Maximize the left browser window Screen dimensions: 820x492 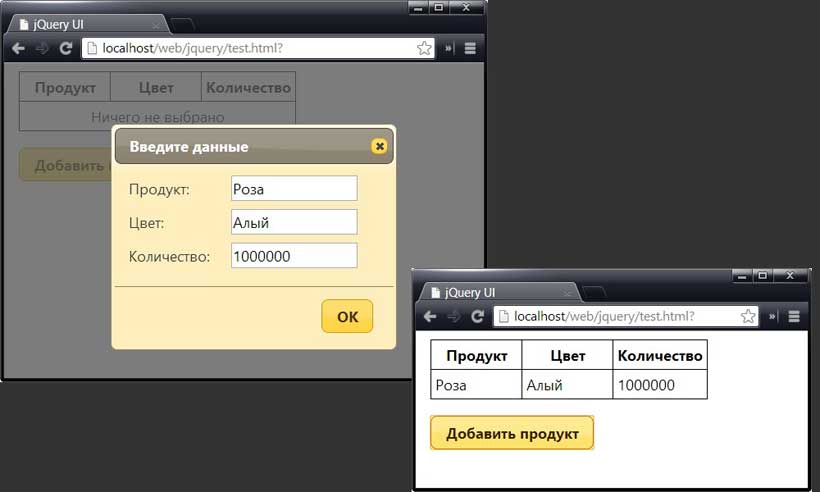[x=439, y=8]
